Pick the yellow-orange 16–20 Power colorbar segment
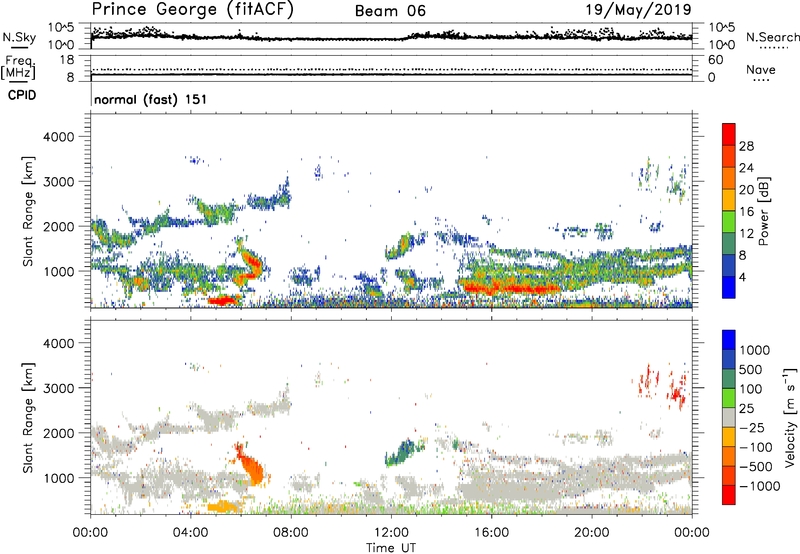The width and height of the screenshot is (800, 554). 729,200
